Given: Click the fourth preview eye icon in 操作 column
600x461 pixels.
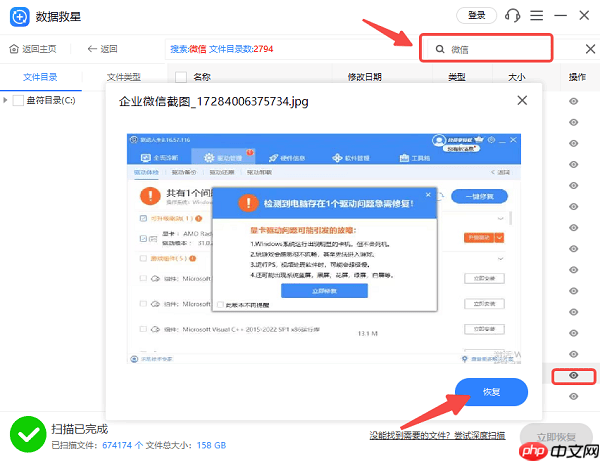Looking at the screenshot, I should (x=573, y=164).
